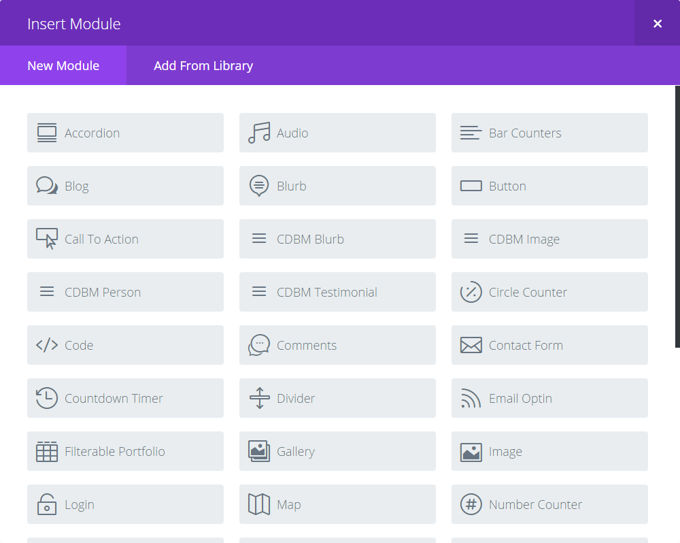Pick the Email Optin feed icon
Viewport: 680px width, 543px height.
471,398
